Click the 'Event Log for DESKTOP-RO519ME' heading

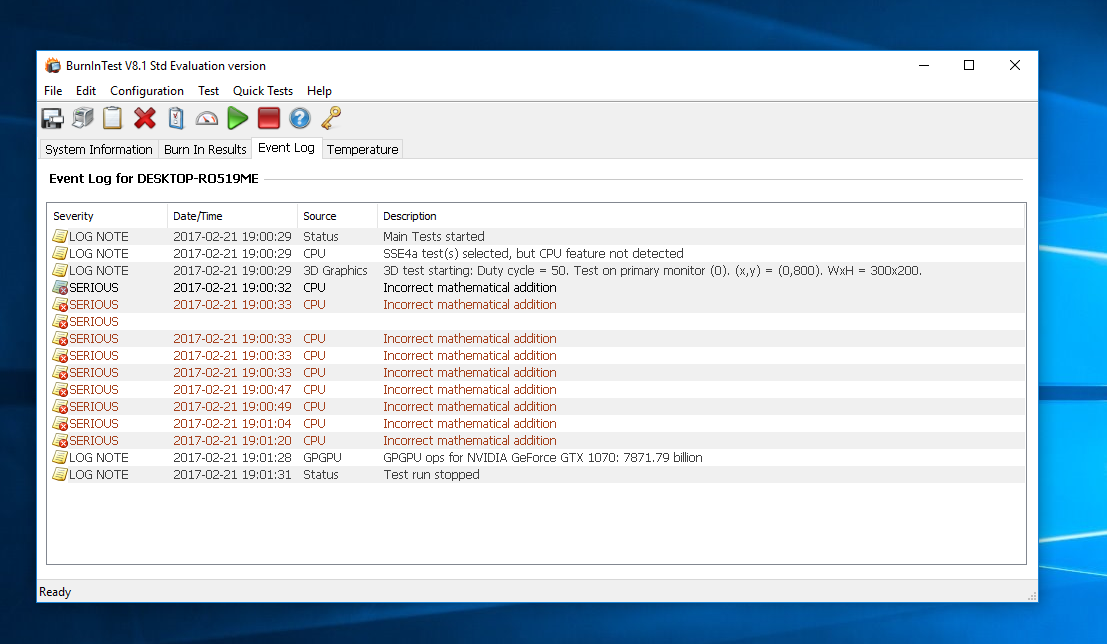154,179
